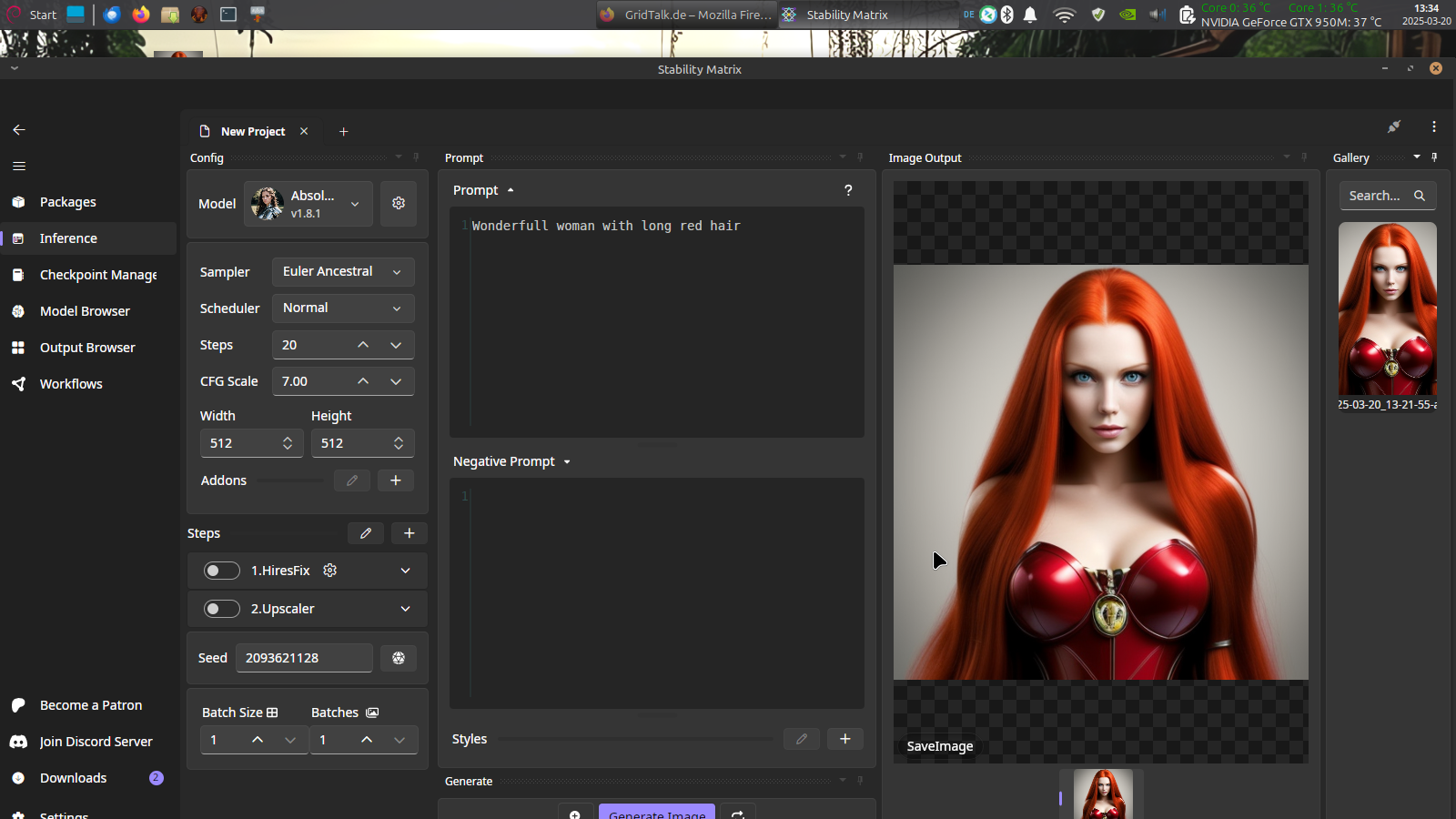Expand the Upscaler step section
This screenshot has height=819, width=1456.
tap(406, 609)
